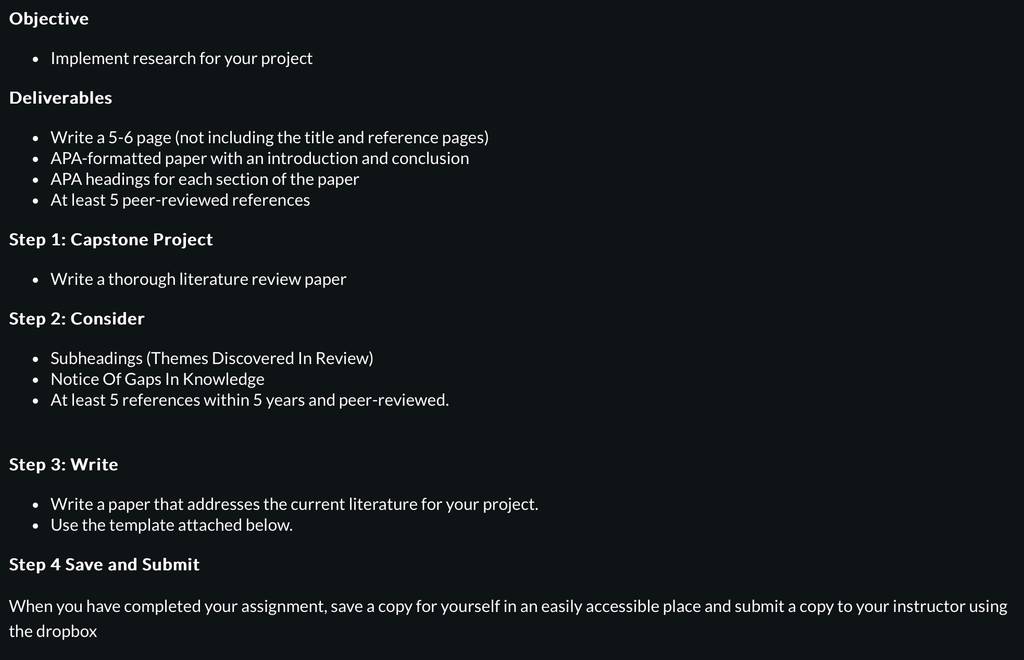The image size is (1024, 660).
Task: Click 'Write a paper that addresses' bullet
Action: tap(295, 505)
